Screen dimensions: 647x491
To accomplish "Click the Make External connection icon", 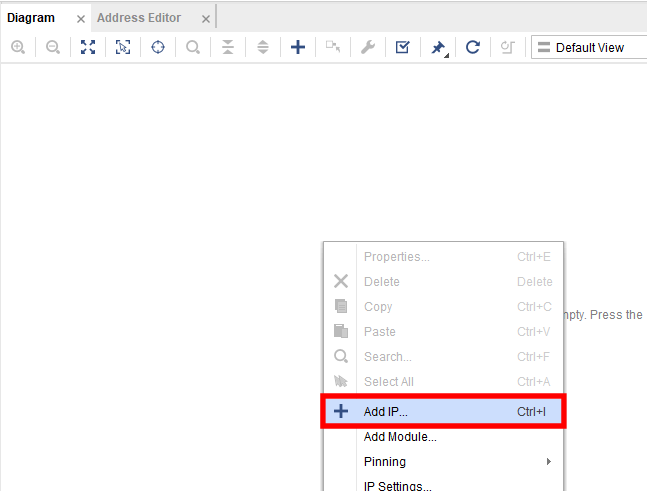I will click(x=333, y=47).
